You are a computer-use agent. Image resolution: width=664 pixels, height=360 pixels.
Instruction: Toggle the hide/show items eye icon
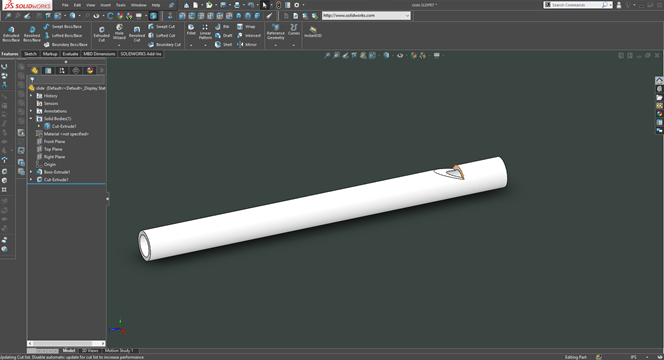tap(400, 55)
